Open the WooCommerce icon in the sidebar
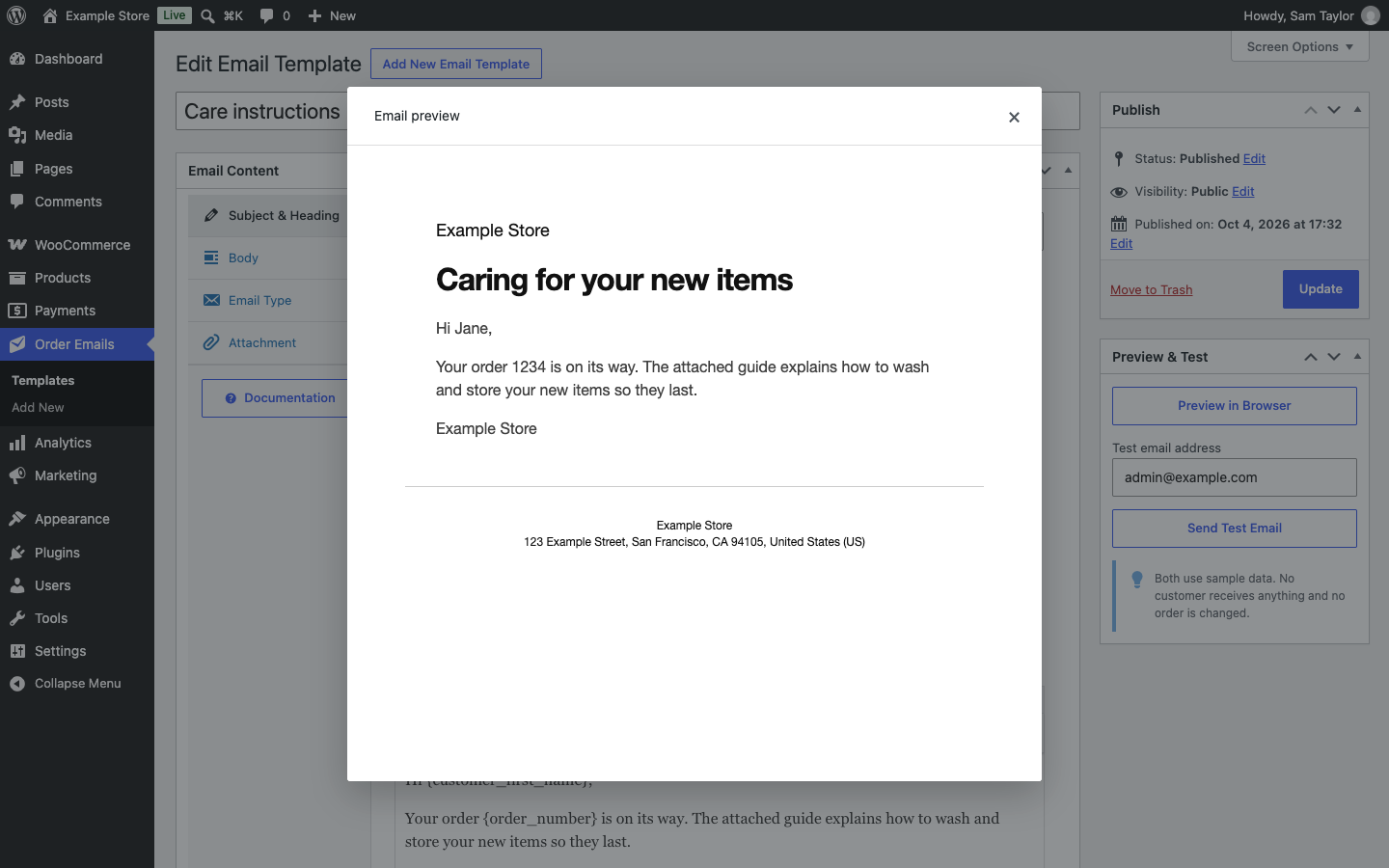Viewport: 1389px width, 868px height. click(x=17, y=245)
